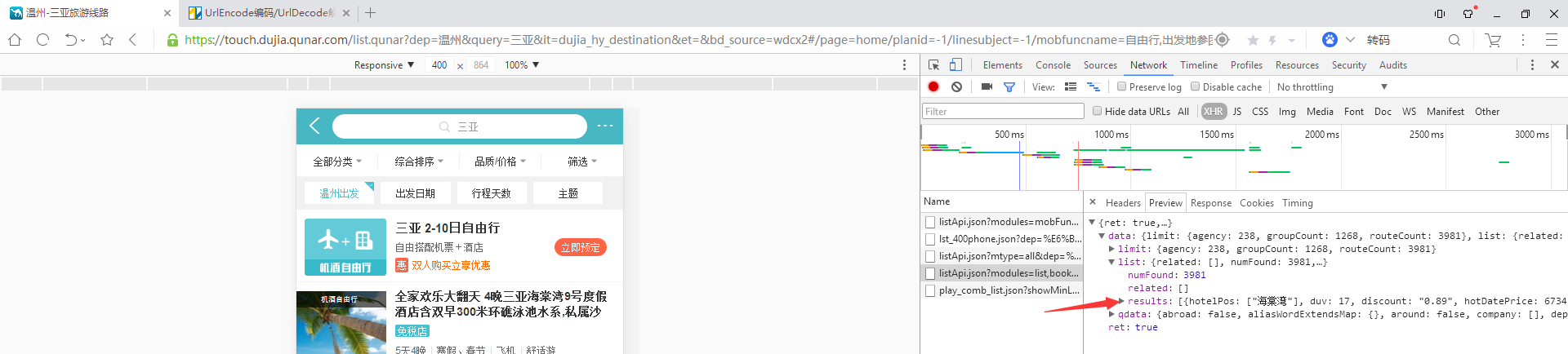Click network Filter text field
The width and height of the screenshot is (1568, 354).
click(x=1003, y=112)
